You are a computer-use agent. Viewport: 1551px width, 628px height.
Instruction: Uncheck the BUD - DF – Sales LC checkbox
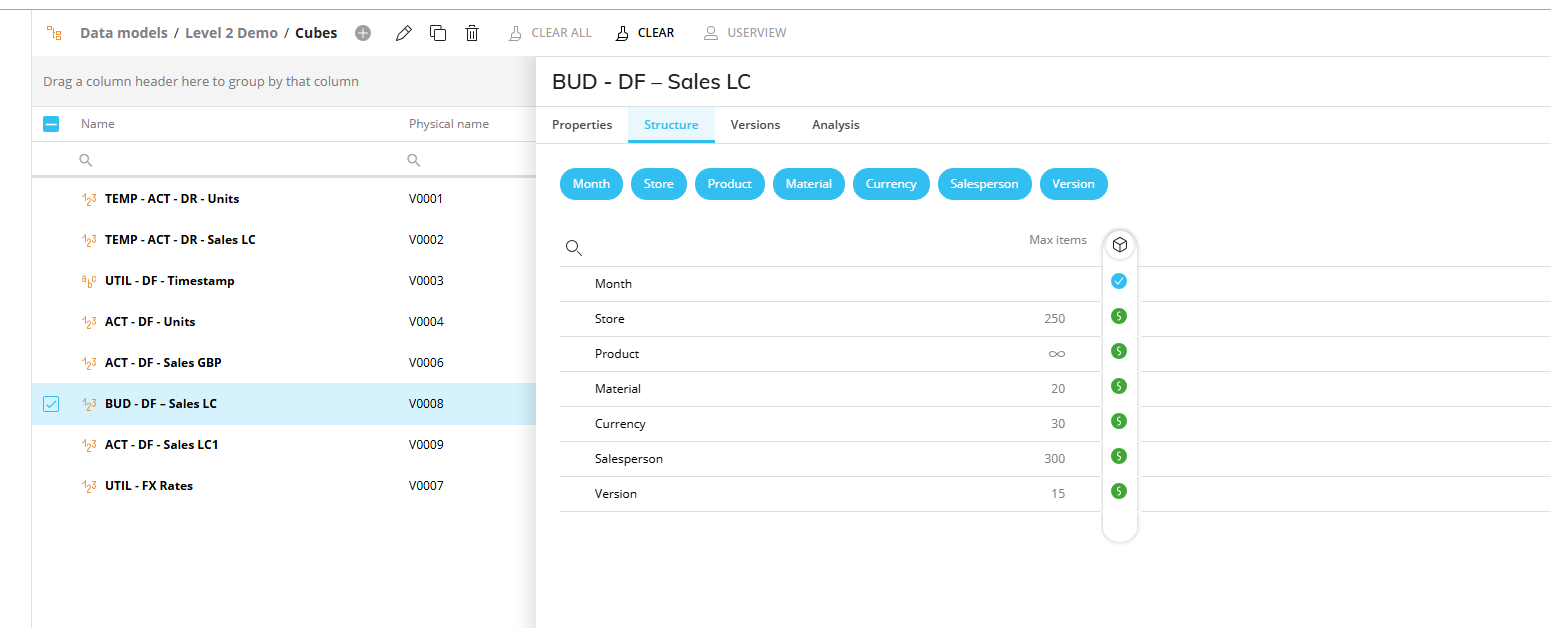[x=51, y=404]
